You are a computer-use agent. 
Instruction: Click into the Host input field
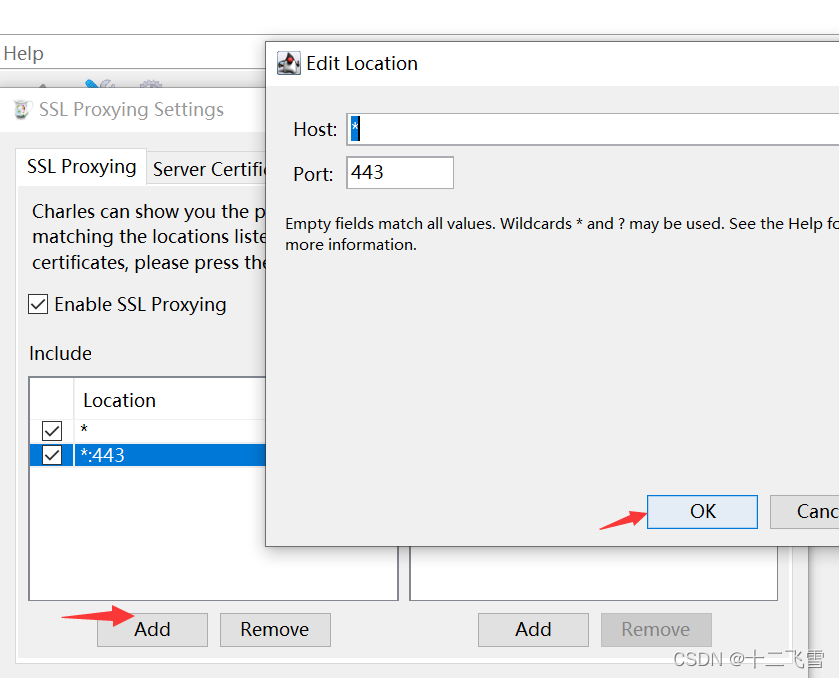coord(592,129)
